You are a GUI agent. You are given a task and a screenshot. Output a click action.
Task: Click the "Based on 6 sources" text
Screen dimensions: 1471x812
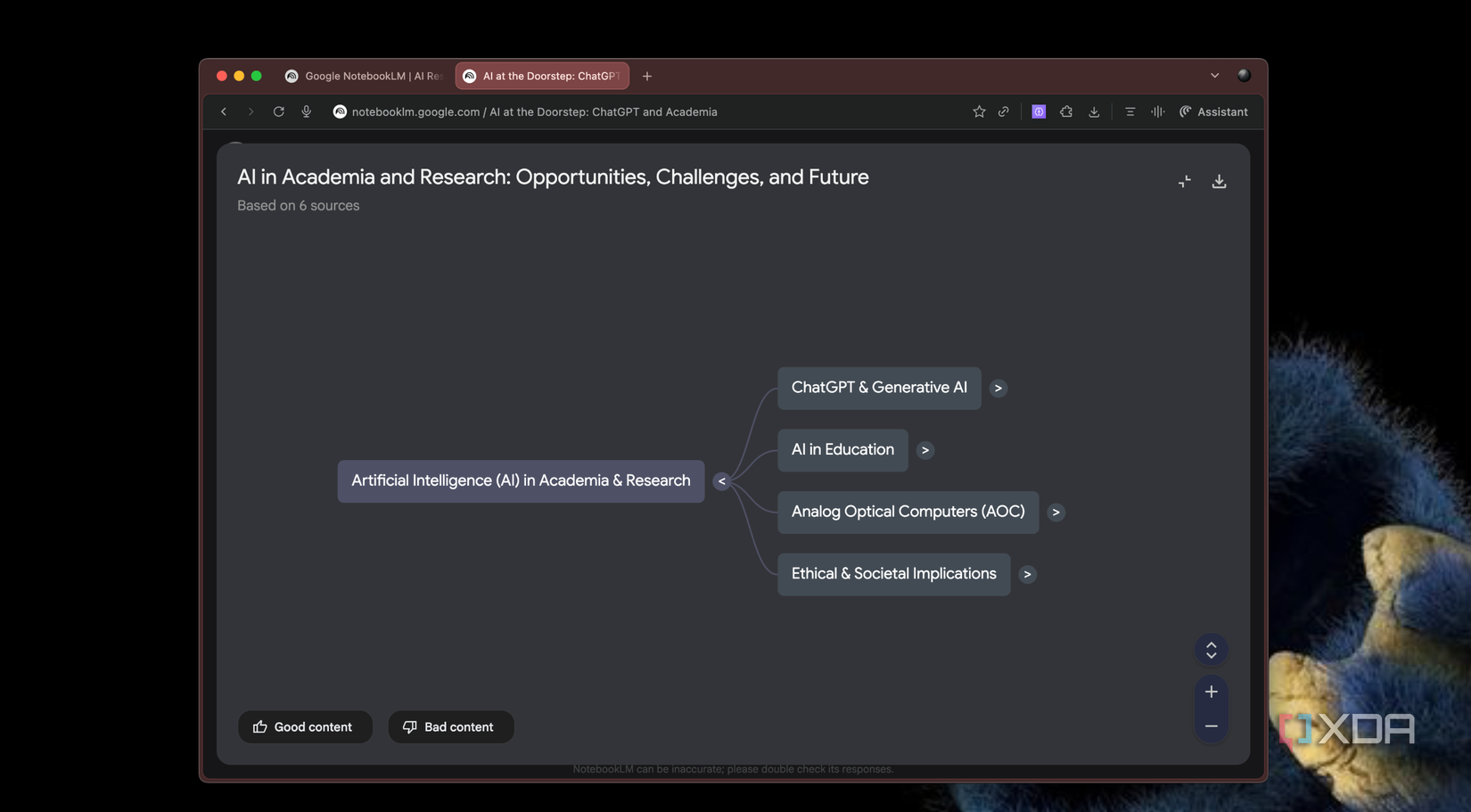click(x=298, y=206)
